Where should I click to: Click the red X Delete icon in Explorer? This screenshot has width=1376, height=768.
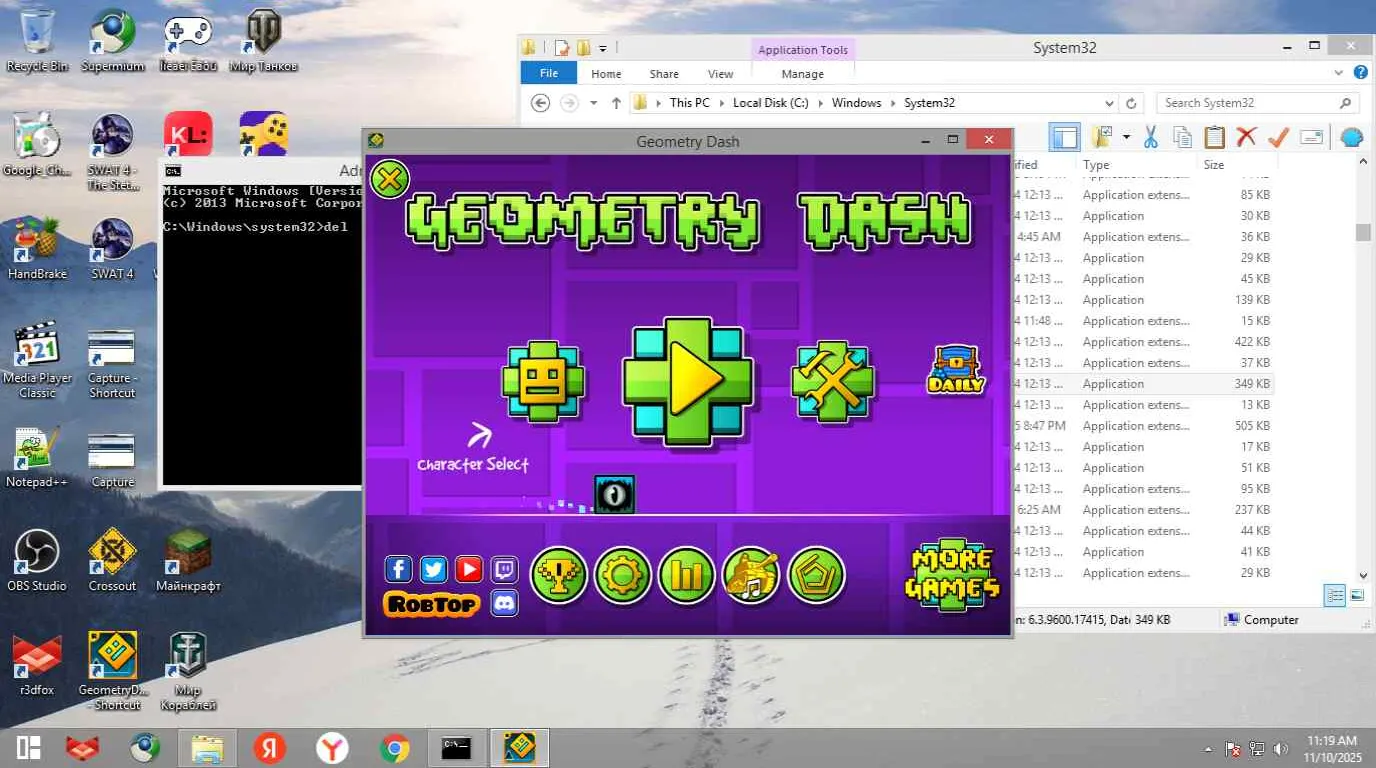(1246, 137)
